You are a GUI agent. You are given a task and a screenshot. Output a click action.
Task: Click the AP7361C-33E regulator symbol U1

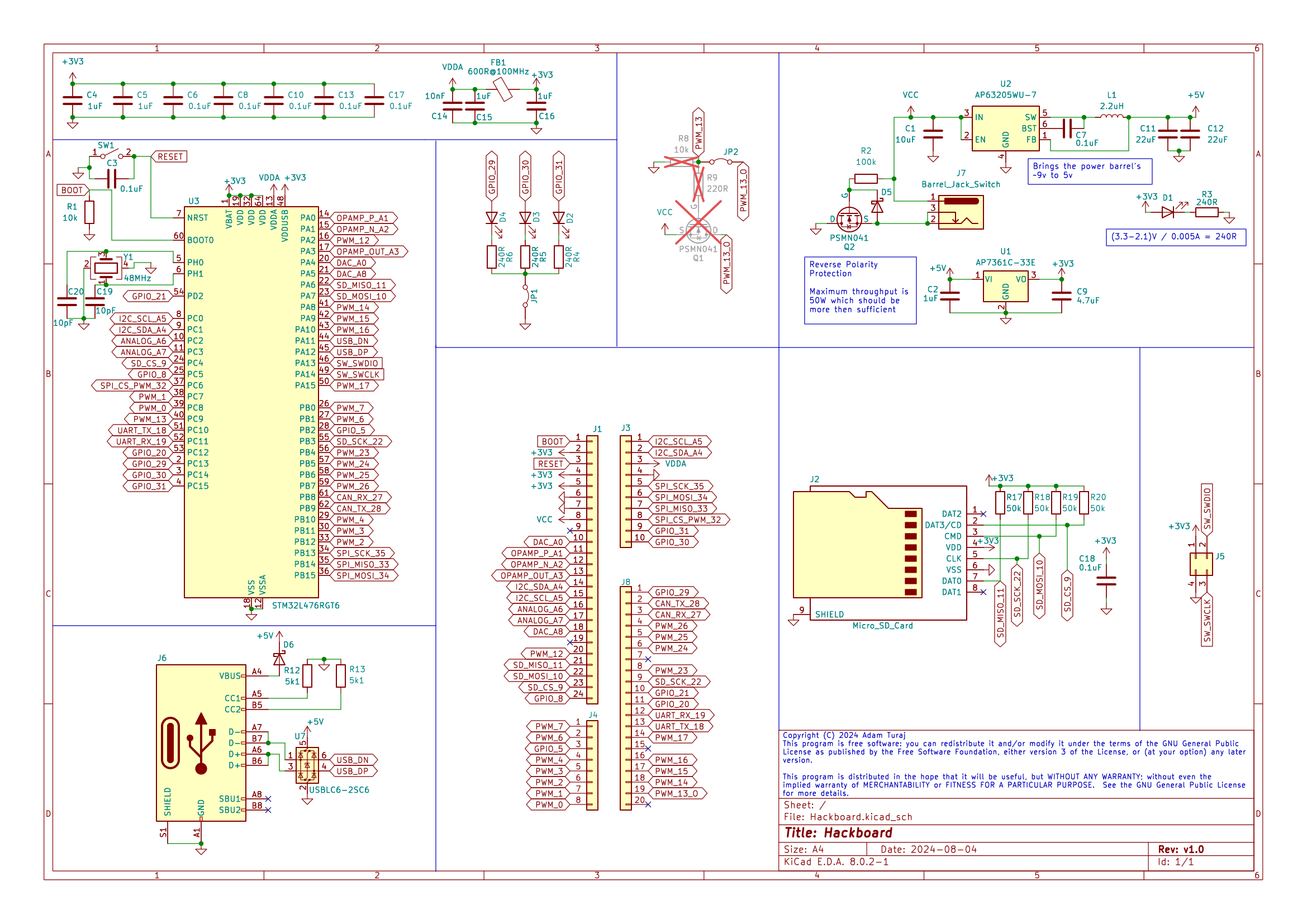pyautogui.click(x=1005, y=287)
